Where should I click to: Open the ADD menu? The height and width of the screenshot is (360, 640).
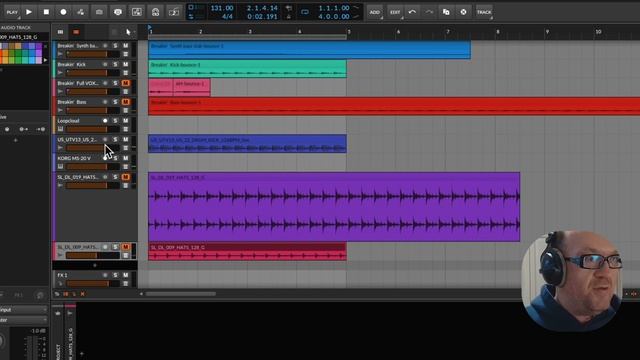[x=375, y=12]
